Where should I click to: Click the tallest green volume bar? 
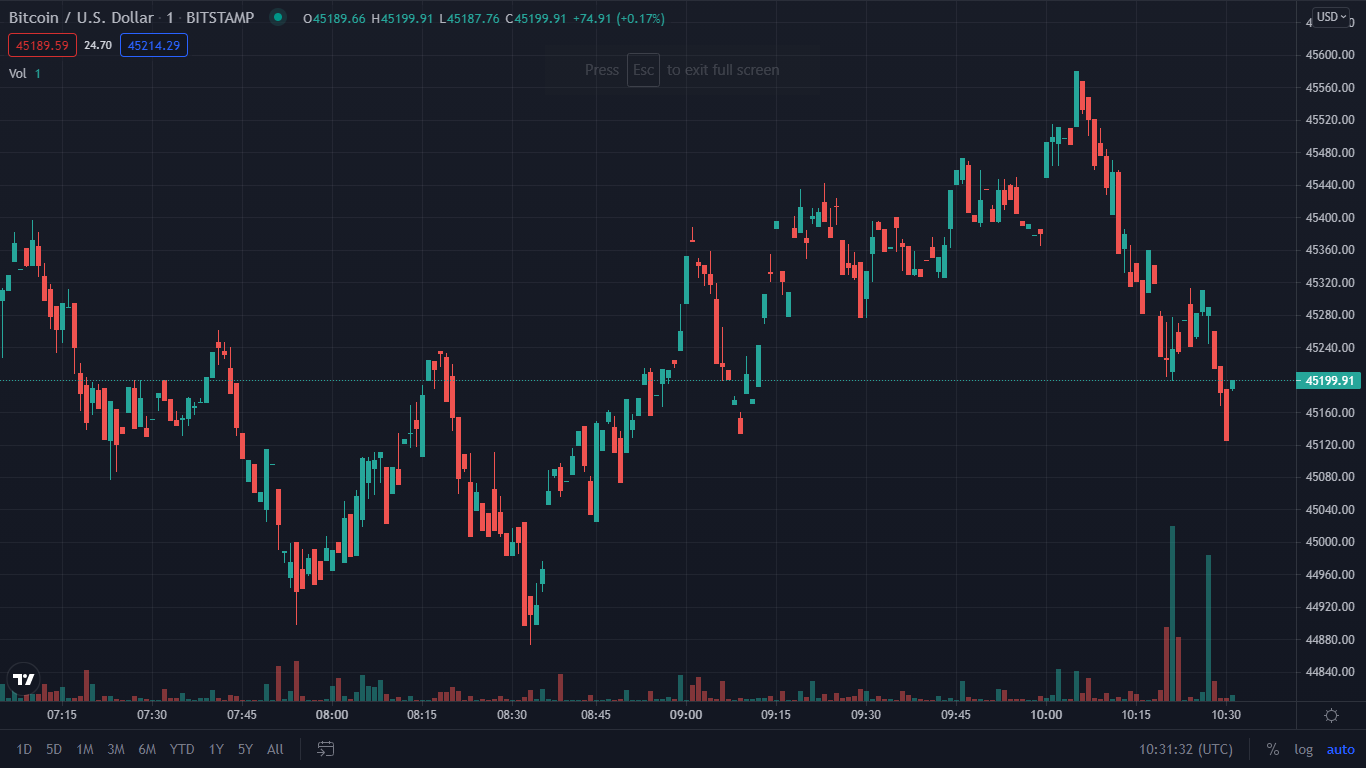click(x=1172, y=612)
